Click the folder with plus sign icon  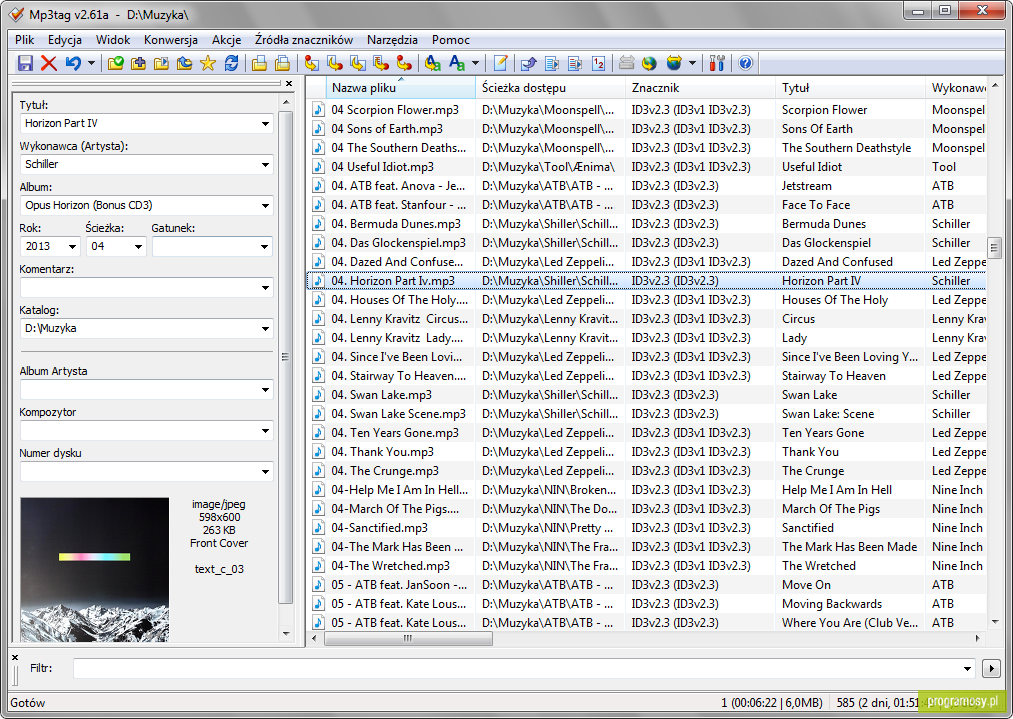pos(138,63)
